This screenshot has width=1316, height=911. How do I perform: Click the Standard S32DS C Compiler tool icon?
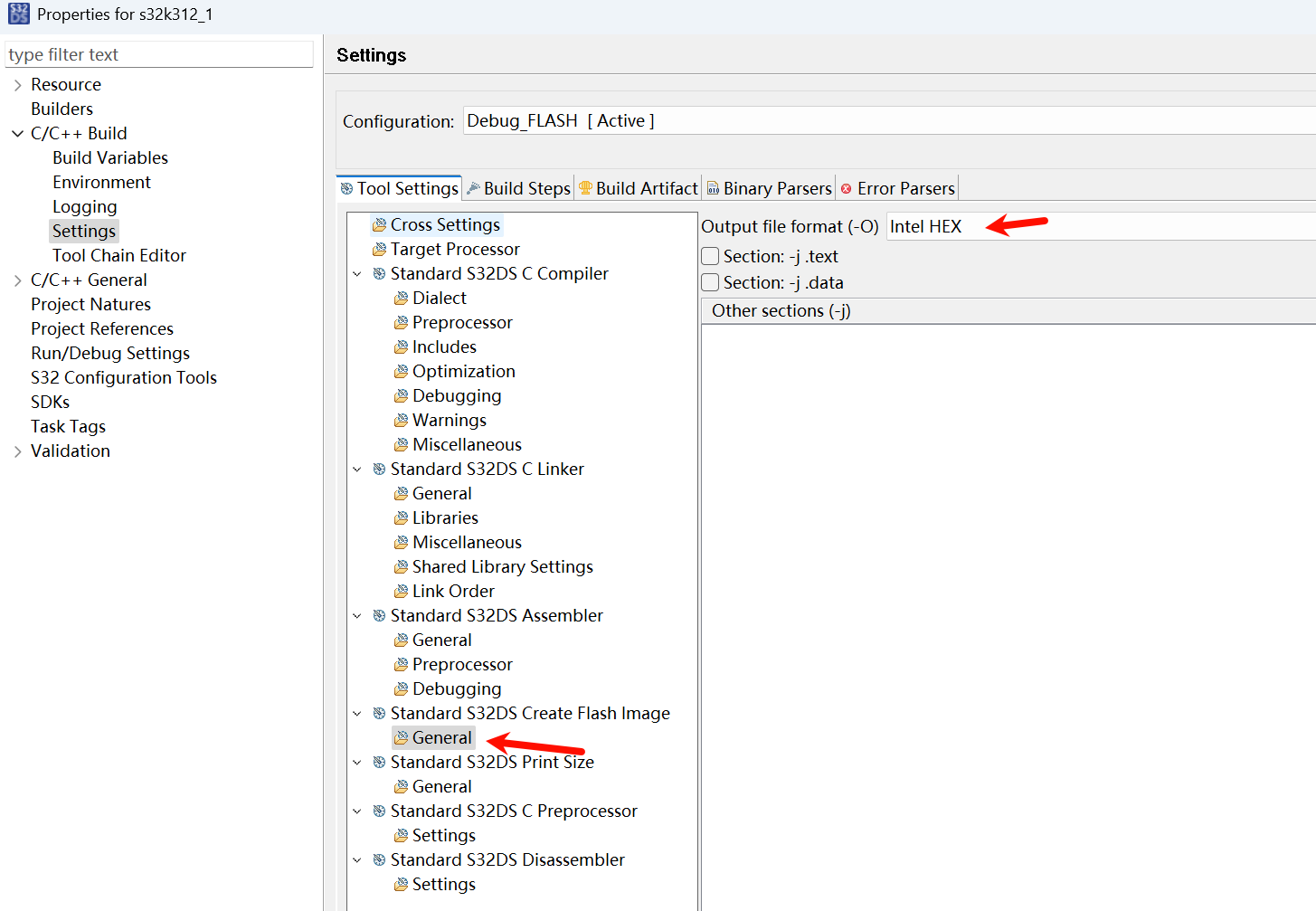pos(380,273)
